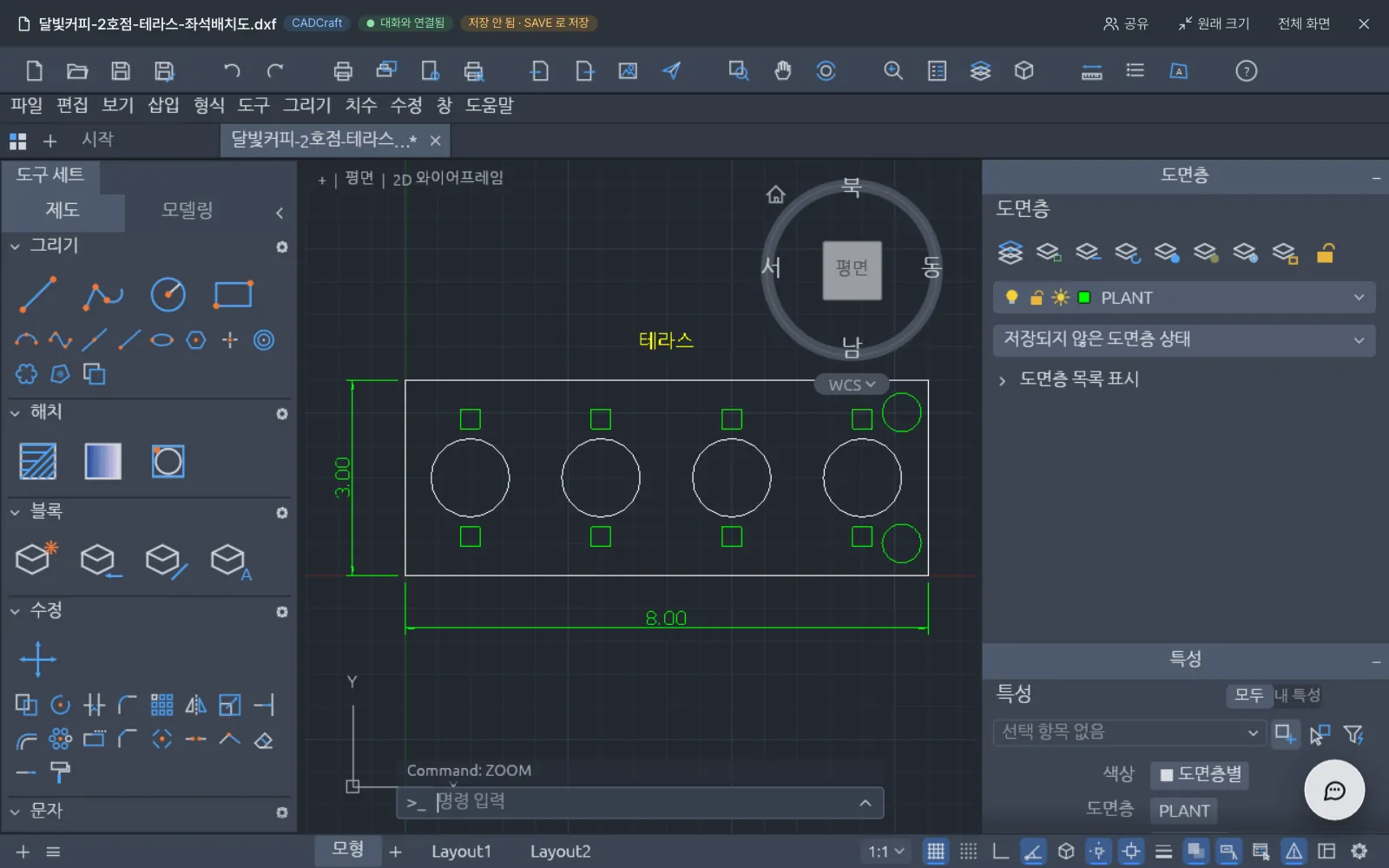Open the 치수 menu
This screenshot has height=868, width=1389.
(x=361, y=105)
